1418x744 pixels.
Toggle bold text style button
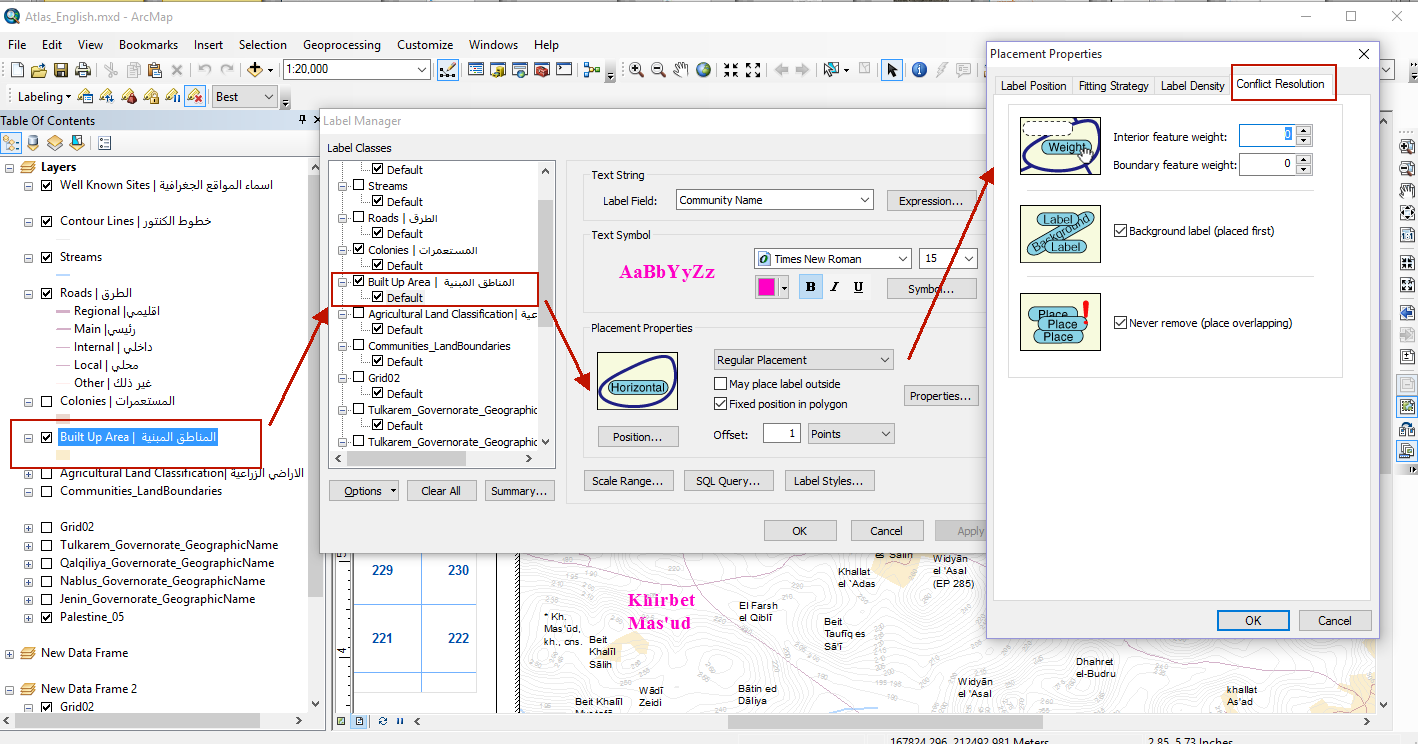[x=810, y=287]
